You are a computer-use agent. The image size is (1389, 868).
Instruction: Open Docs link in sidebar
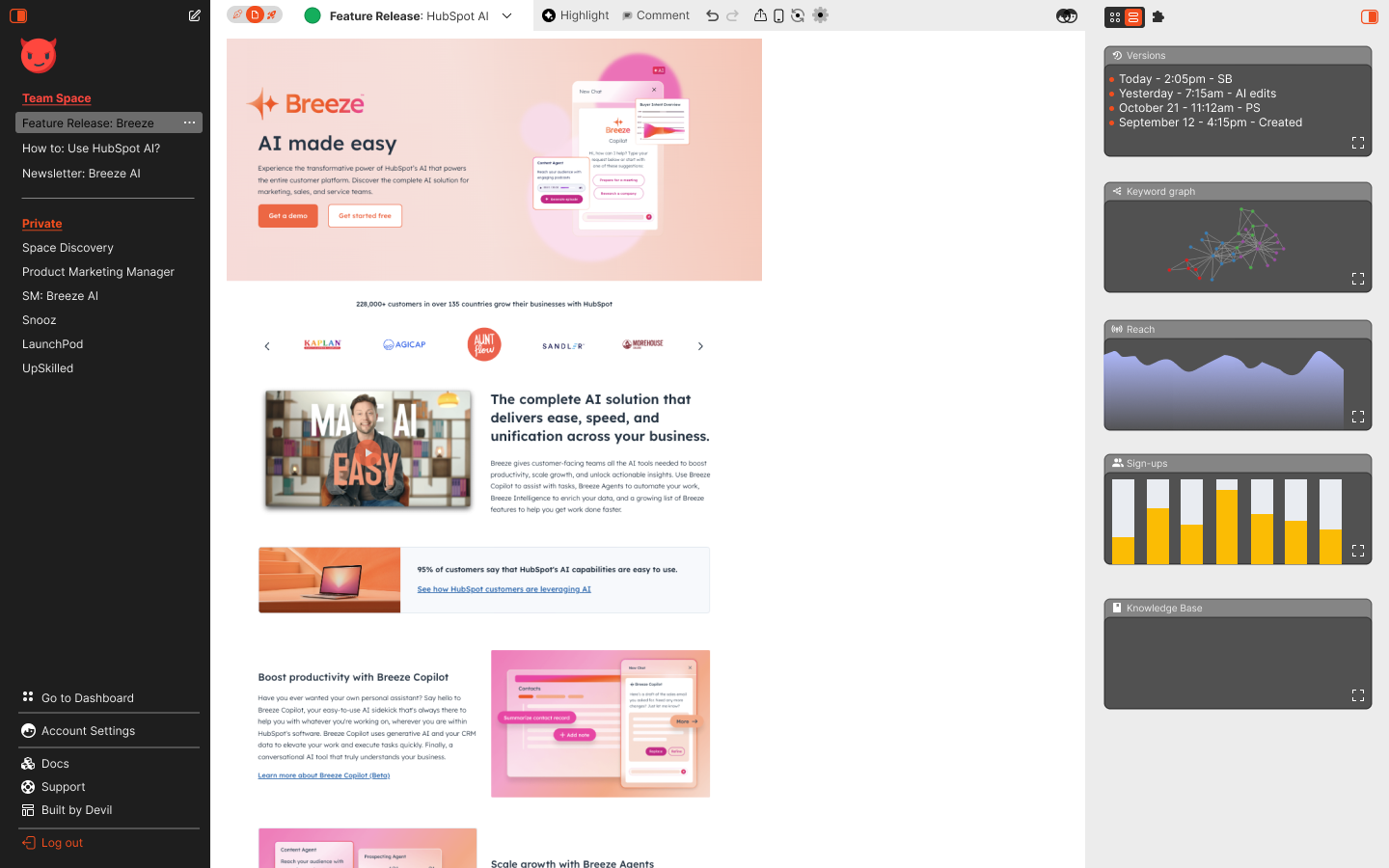(x=45, y=764)
